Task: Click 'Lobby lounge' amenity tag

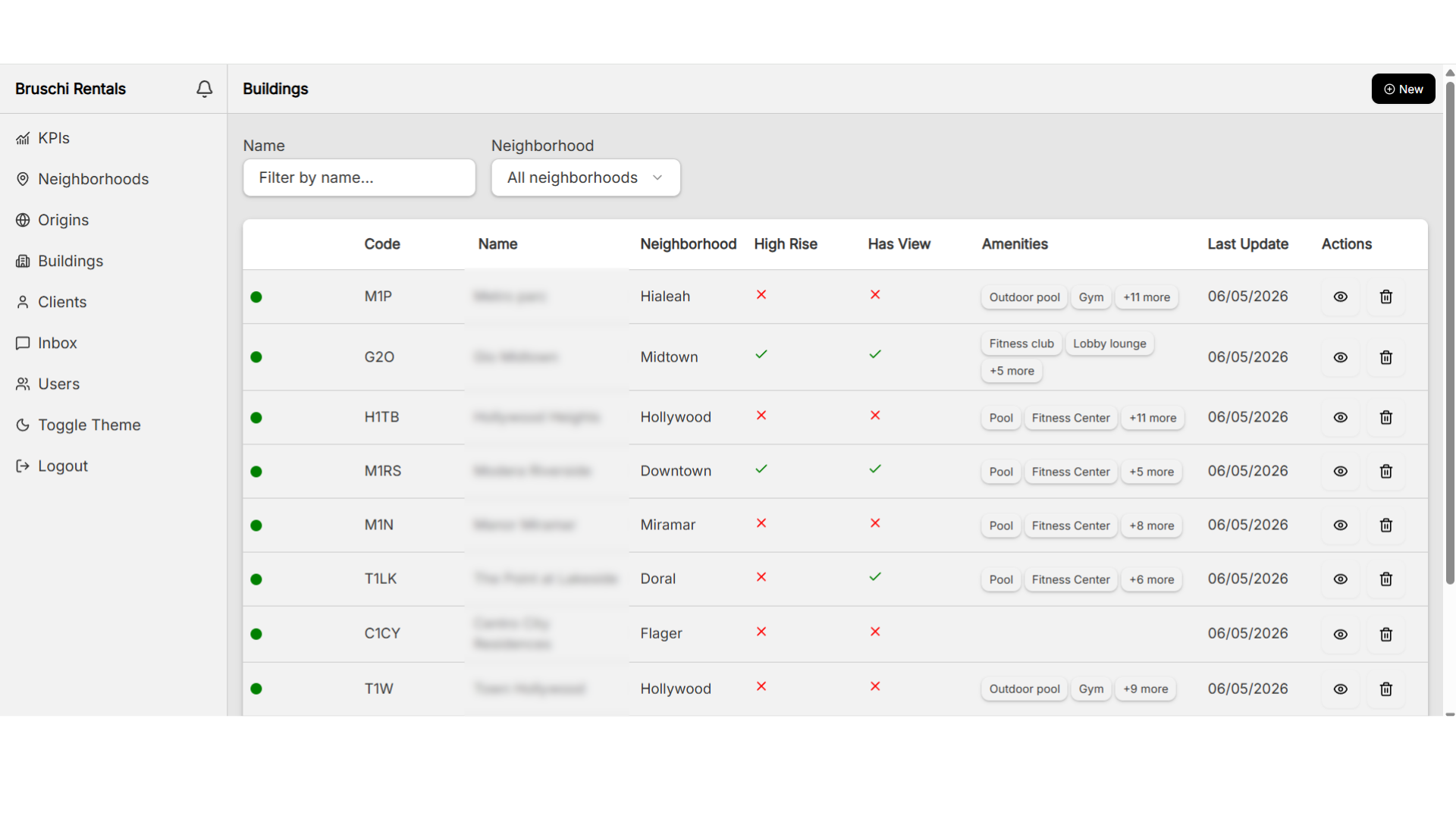Action: [x=1109, y=344]
